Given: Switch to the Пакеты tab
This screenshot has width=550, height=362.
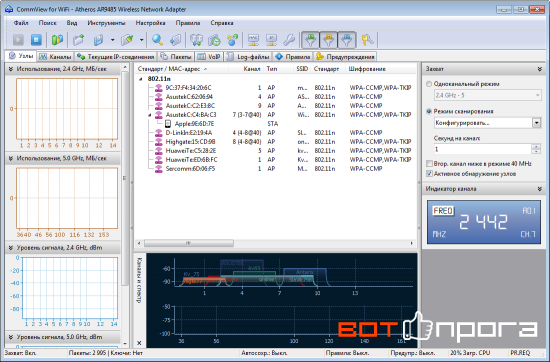Looking at the screenshot, I should [x=176, y=56].
